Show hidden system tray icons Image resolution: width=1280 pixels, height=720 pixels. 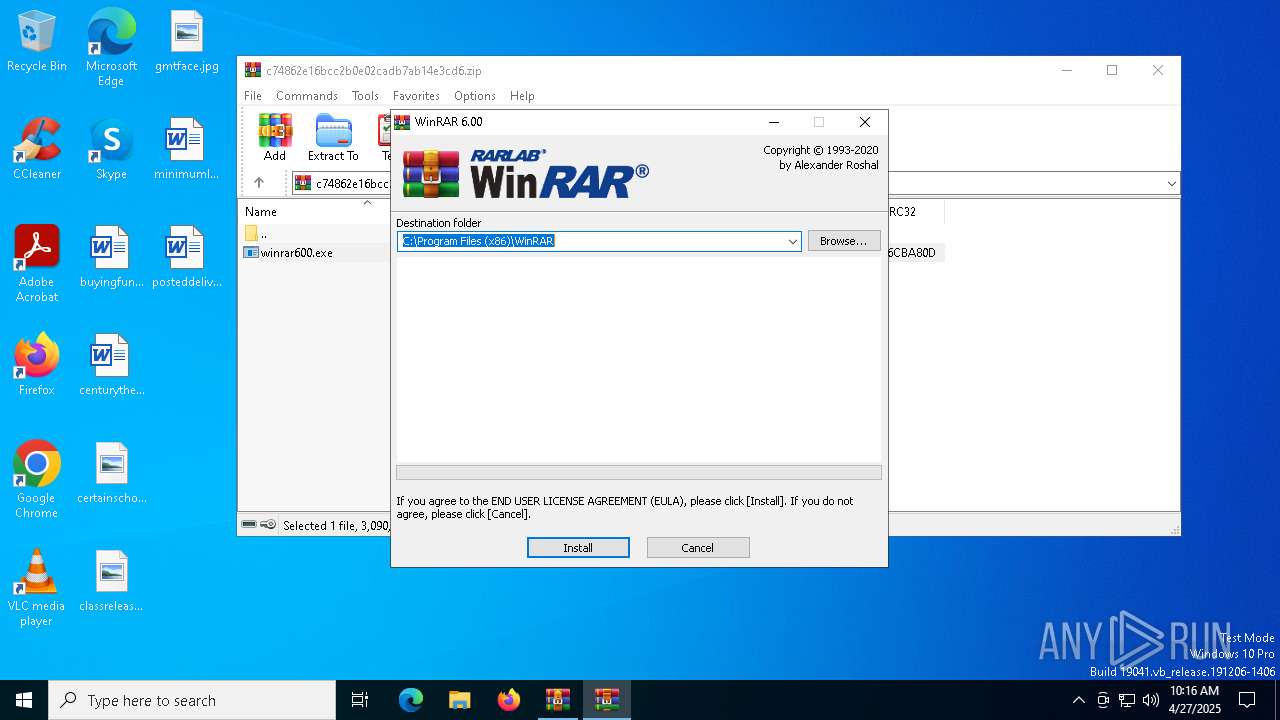click(x=1078, y=700)
